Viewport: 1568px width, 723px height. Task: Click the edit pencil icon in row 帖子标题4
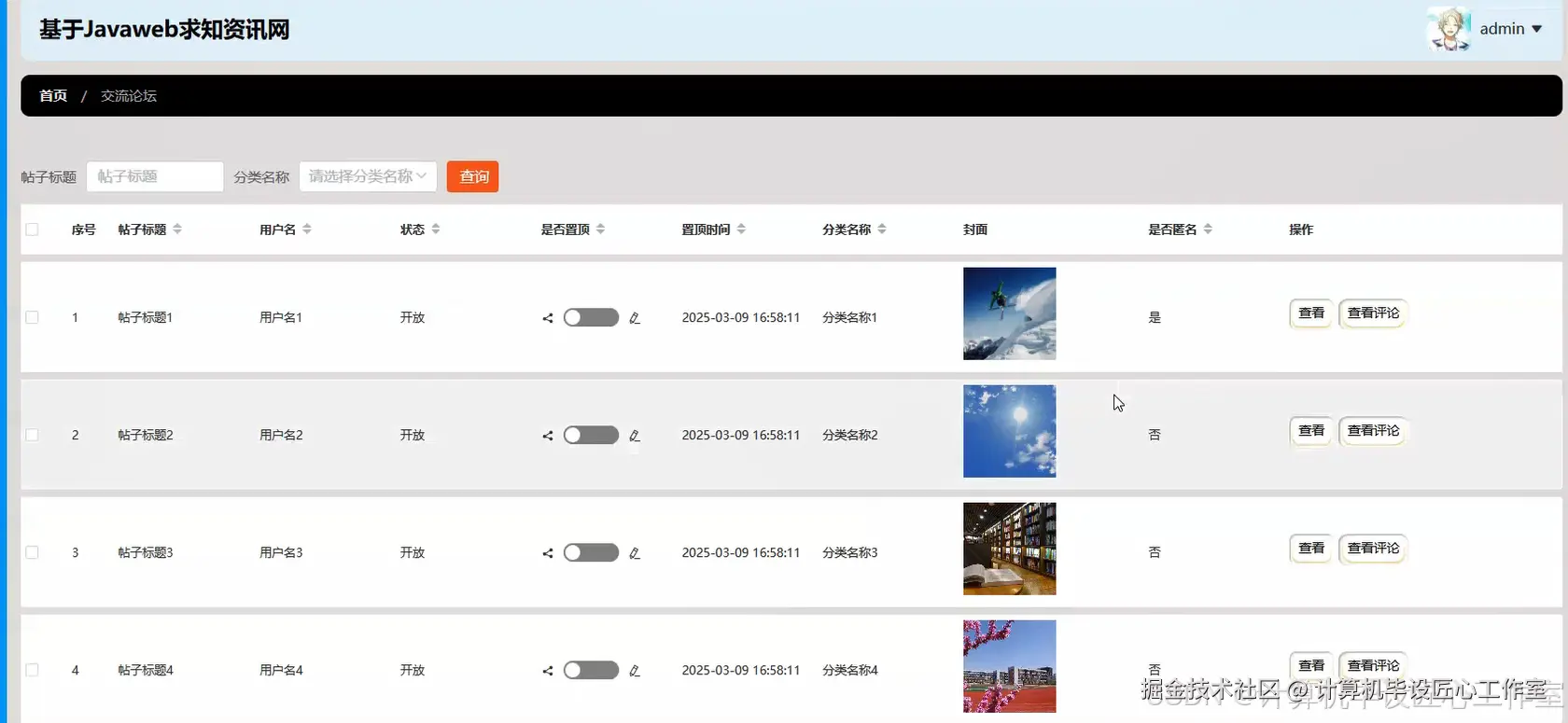(635, 671)
